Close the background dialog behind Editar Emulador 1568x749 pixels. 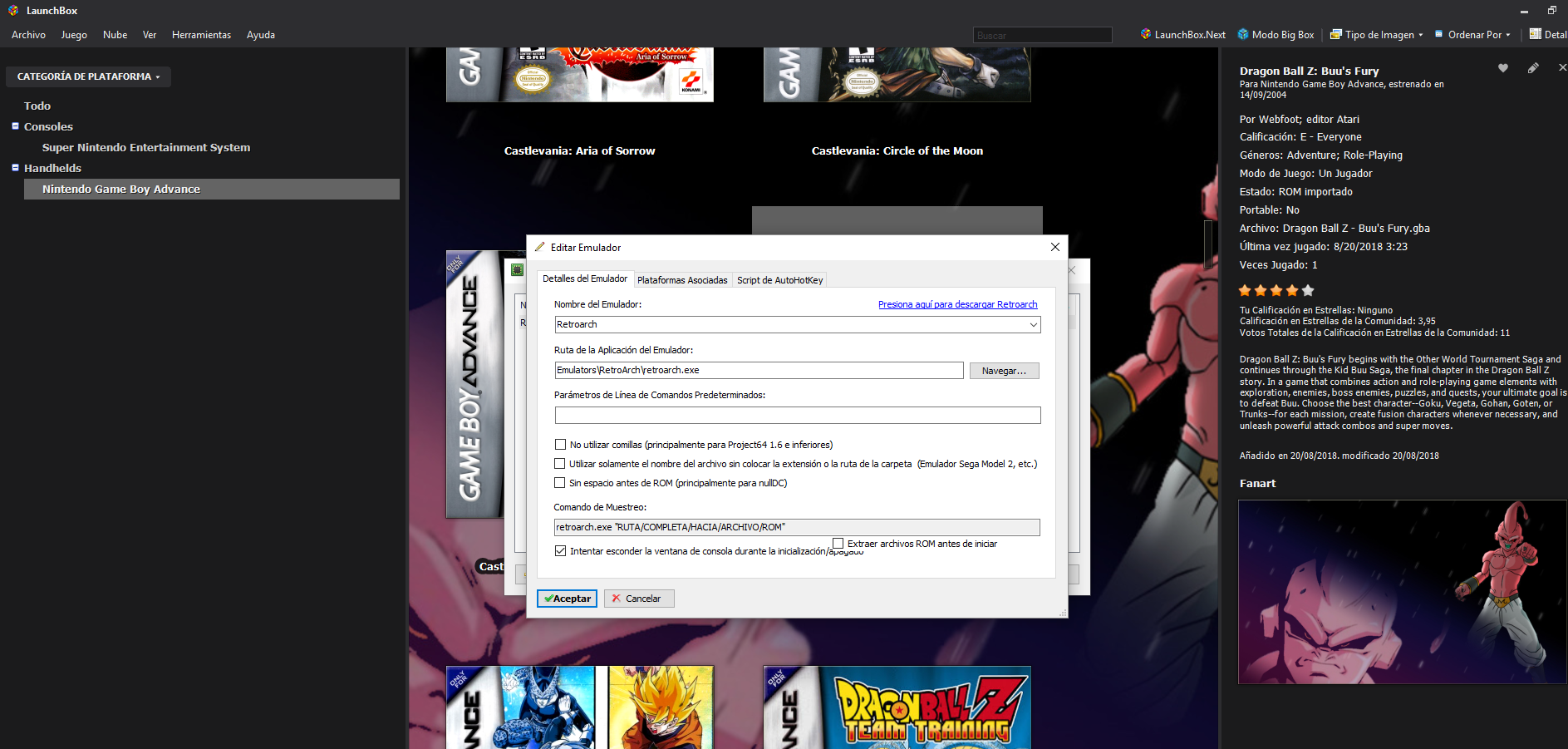point(1073,270)
